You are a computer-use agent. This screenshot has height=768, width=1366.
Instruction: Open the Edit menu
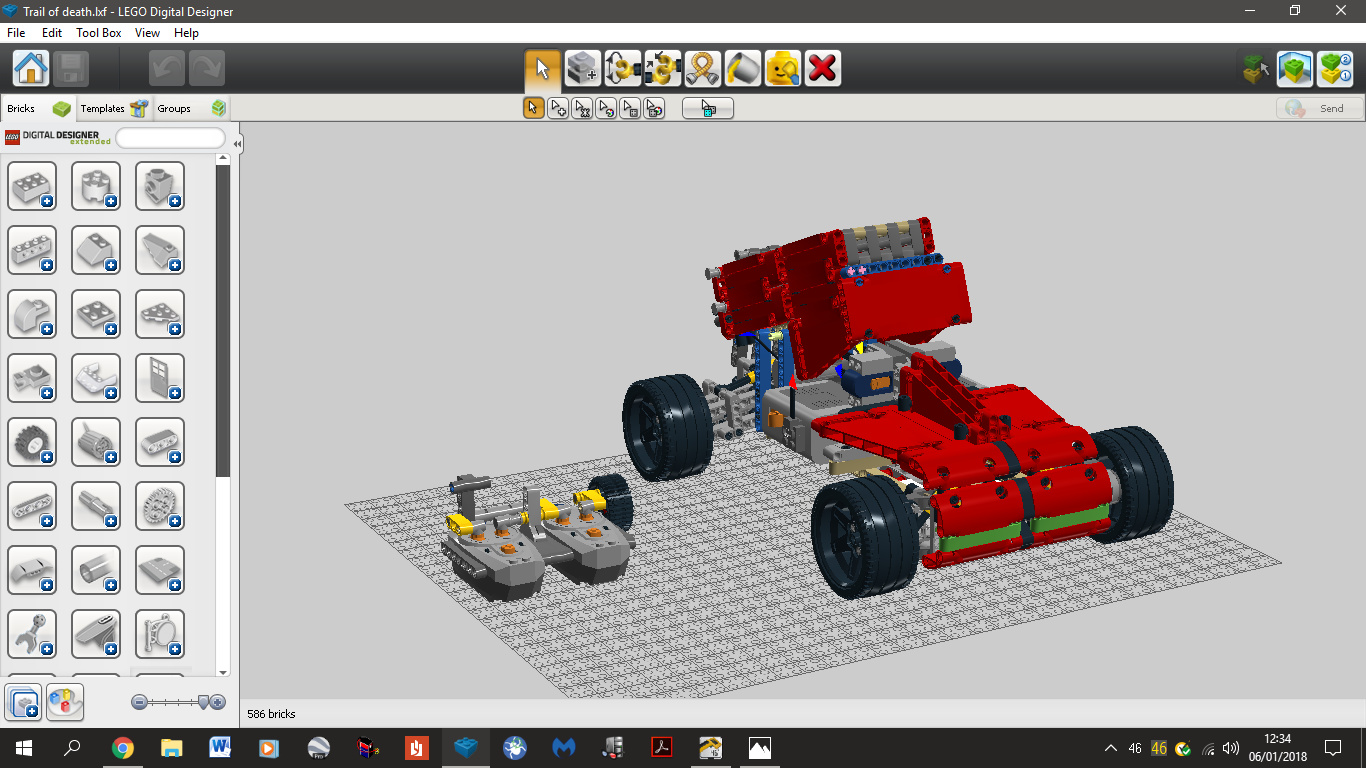[52, 33]
